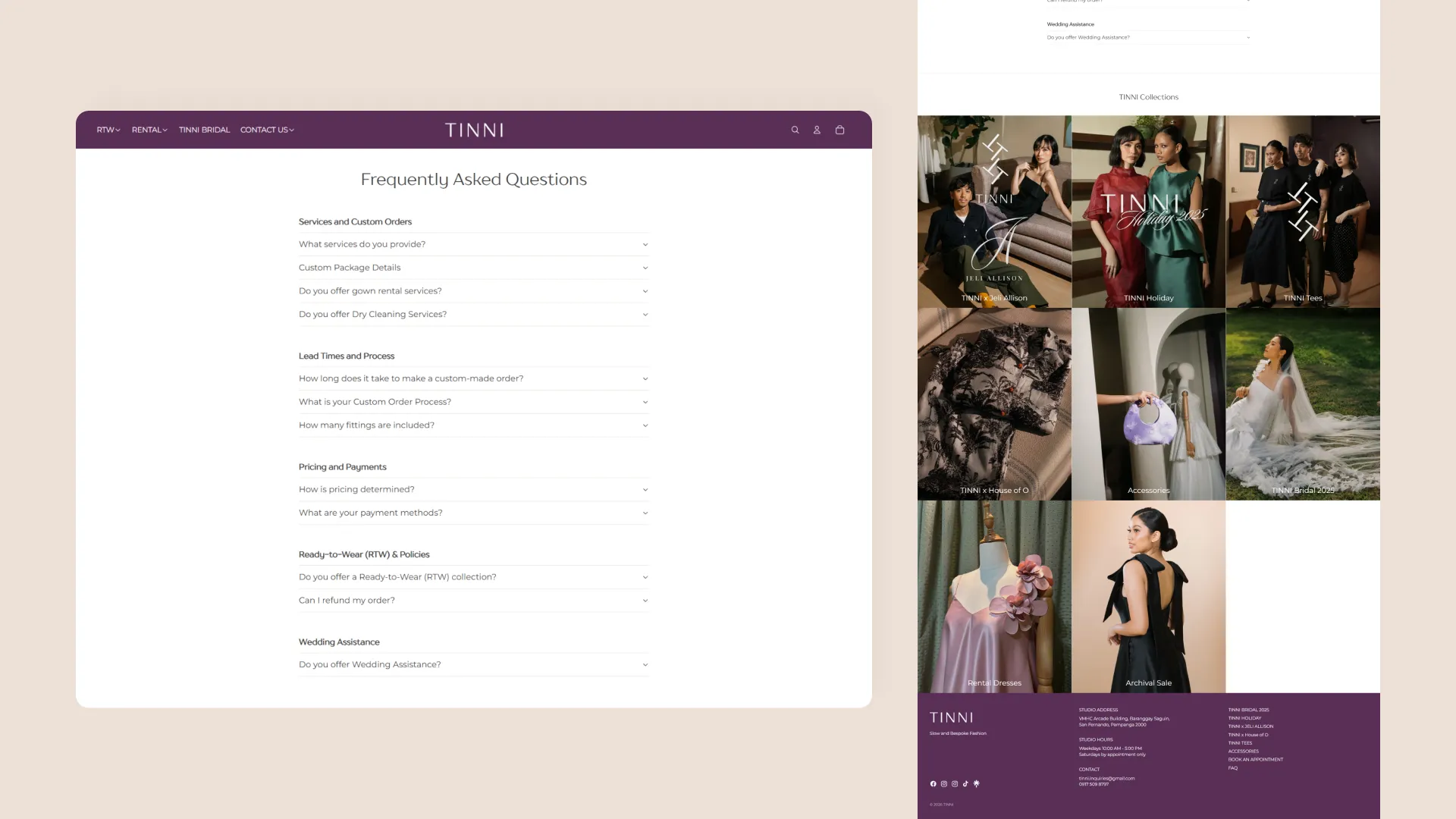Open the Accessories collection thumbnail
This screenshot has height=819, width=1456.
tap(1148, 403)
